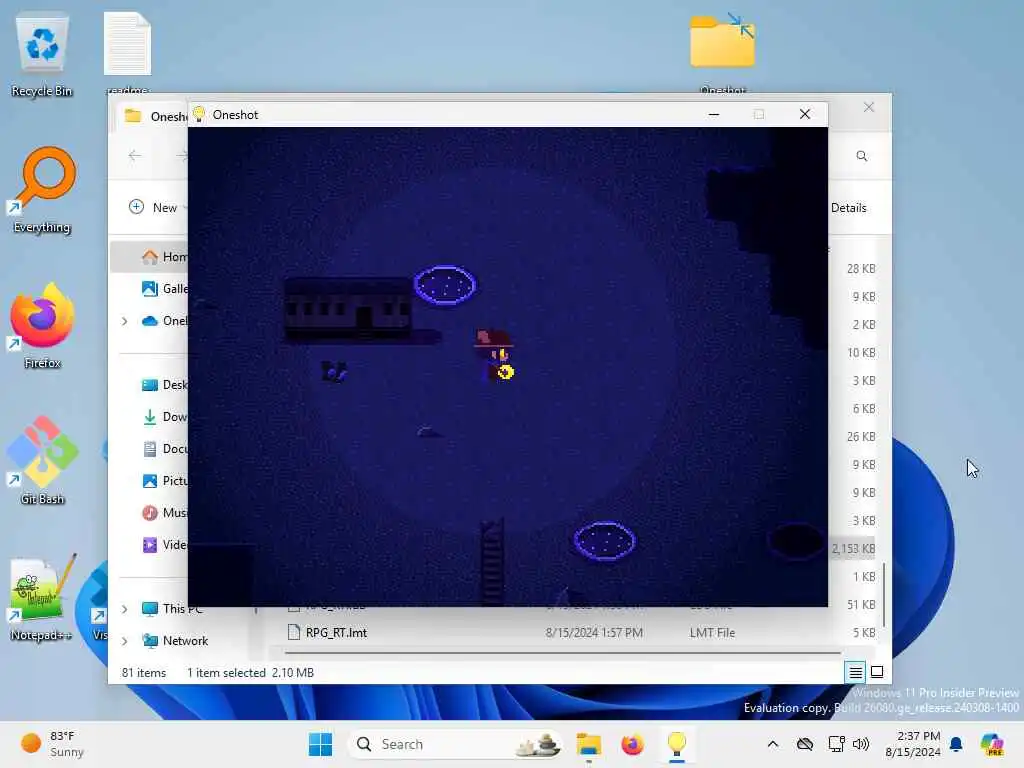Expand the Network tree node
This screenshot has height=768, width=1024.
pos(125,641)
